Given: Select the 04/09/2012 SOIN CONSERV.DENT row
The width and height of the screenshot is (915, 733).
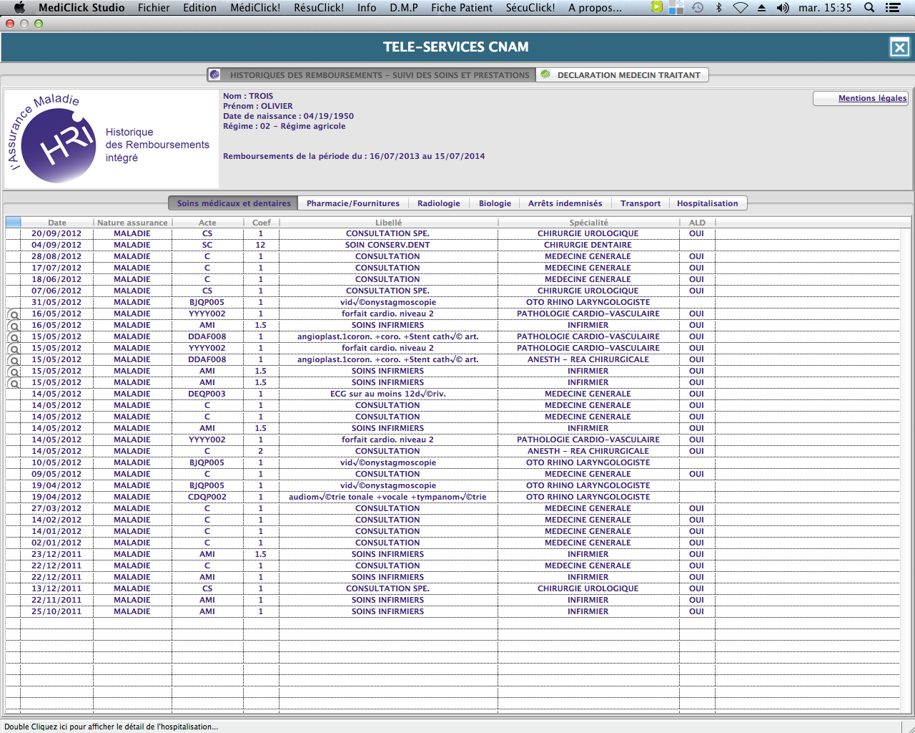Looking at the screenshot, I should click(387, 245).
